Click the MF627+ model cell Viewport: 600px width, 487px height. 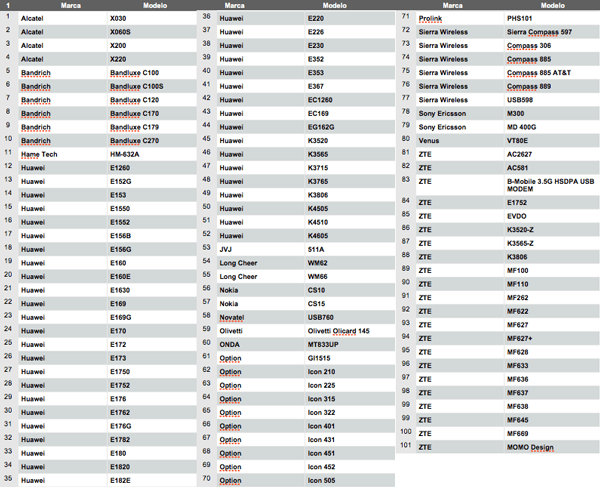552,338
